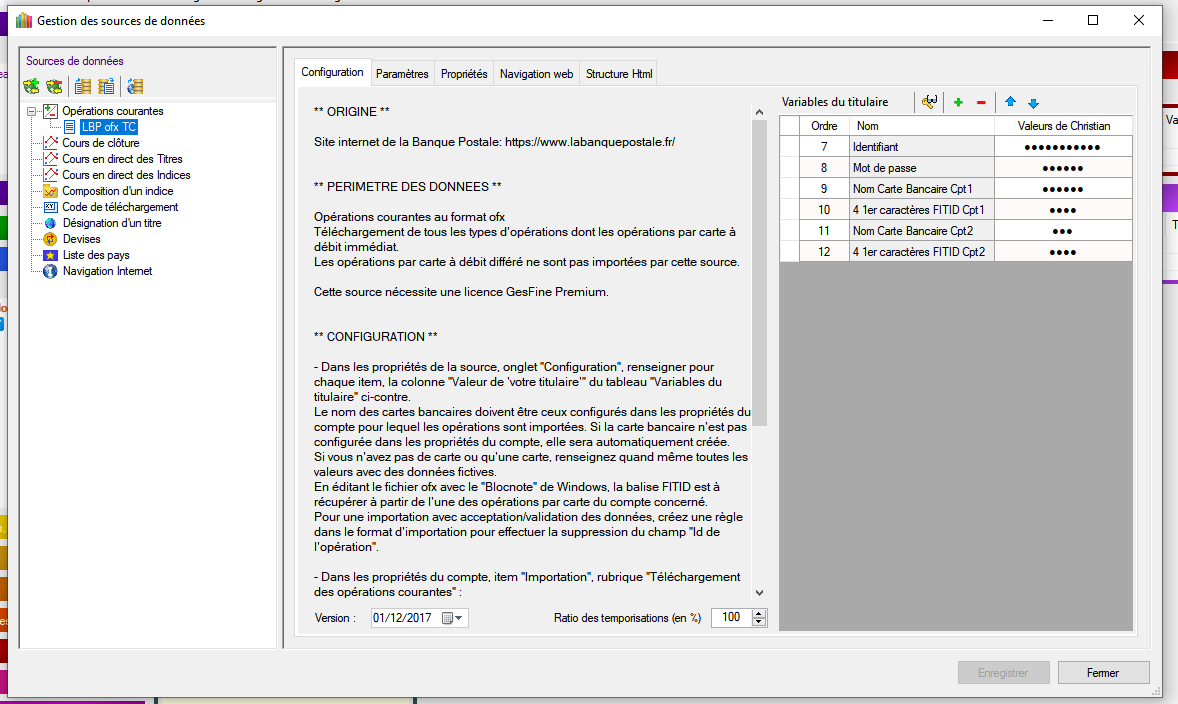
Task: Collapse the Opérations courantes tree node
Action: click(x=32, y=111)
